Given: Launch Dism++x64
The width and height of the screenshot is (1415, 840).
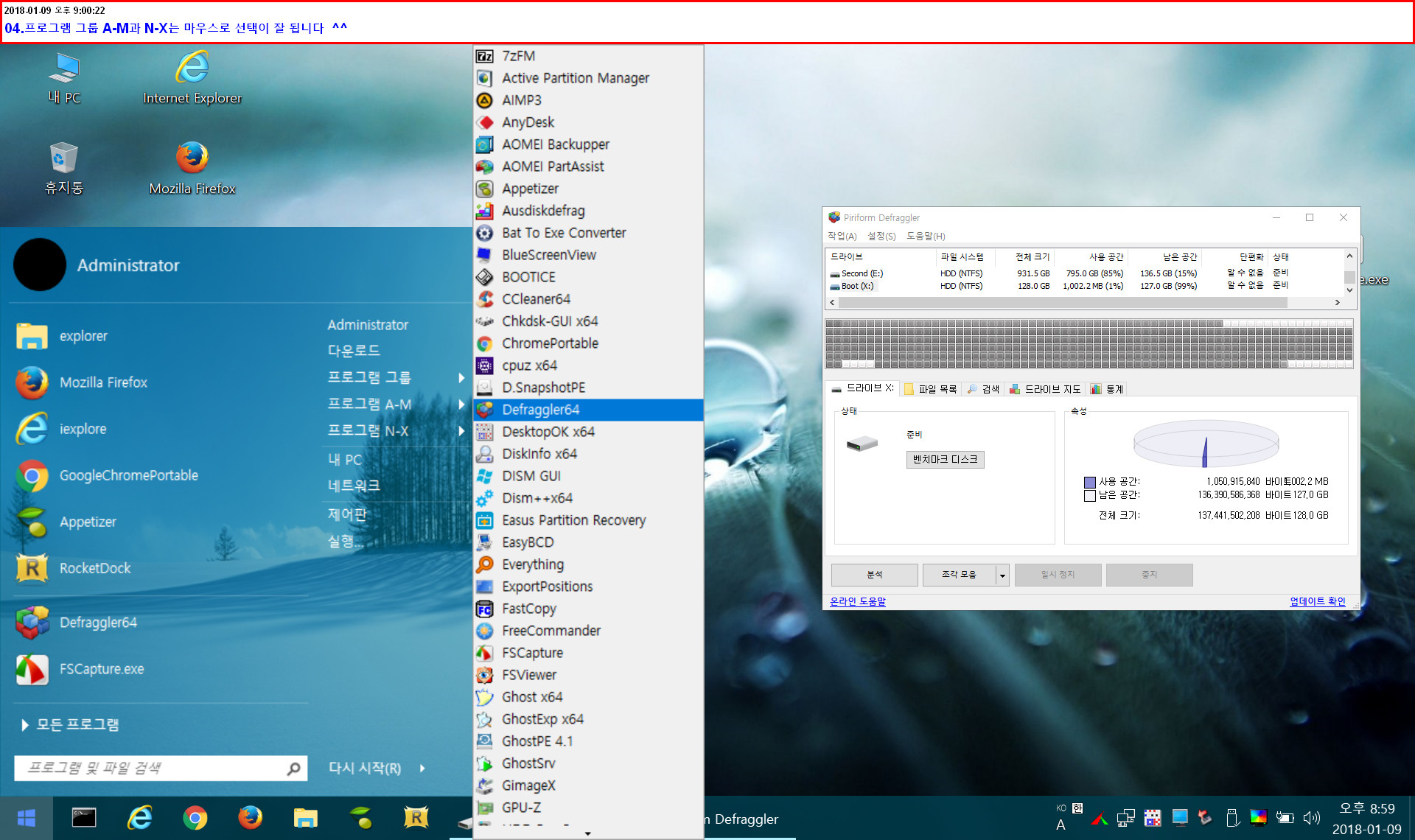Looking at the screenshot, I should coord(587,498).
